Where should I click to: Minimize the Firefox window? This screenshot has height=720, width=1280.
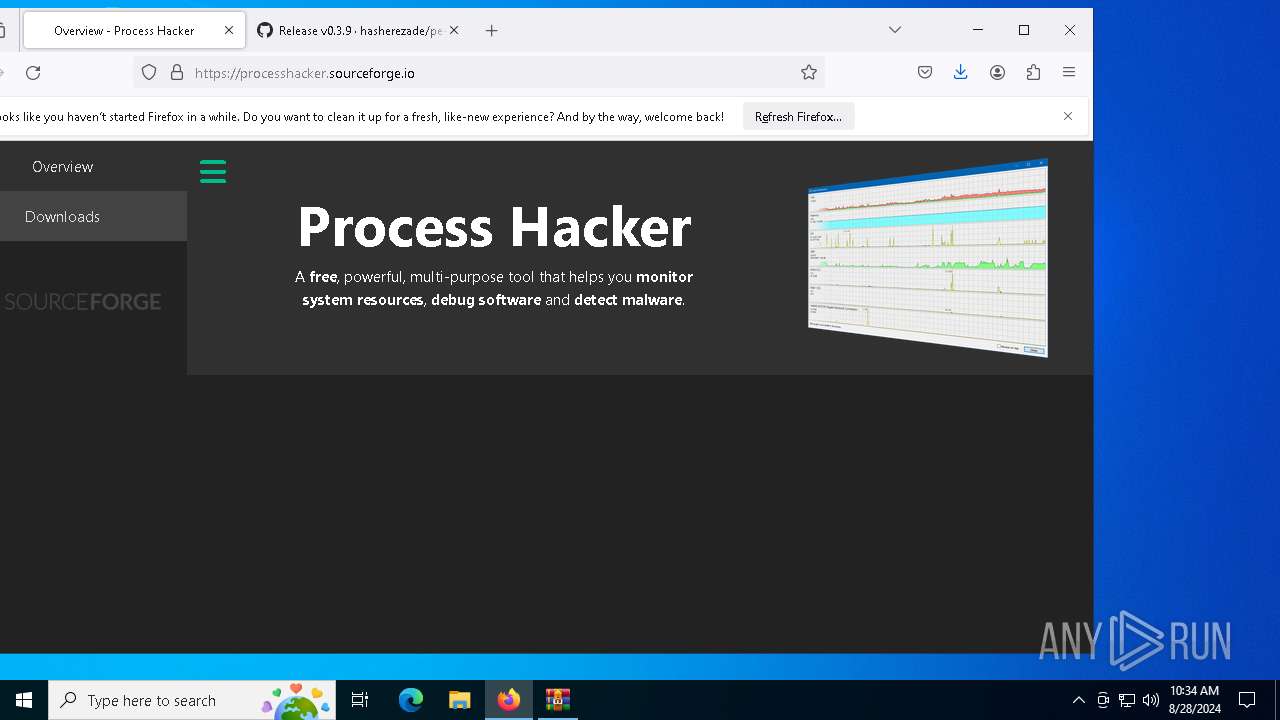tap(978, 30)
